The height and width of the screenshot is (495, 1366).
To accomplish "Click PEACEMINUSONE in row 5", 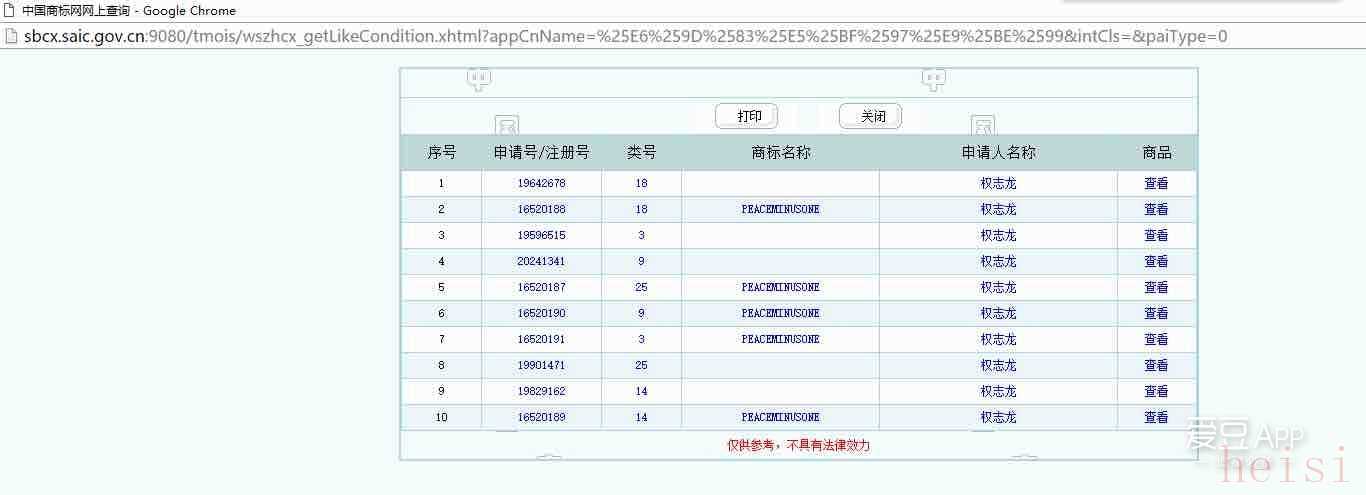I will coord(780,288).
